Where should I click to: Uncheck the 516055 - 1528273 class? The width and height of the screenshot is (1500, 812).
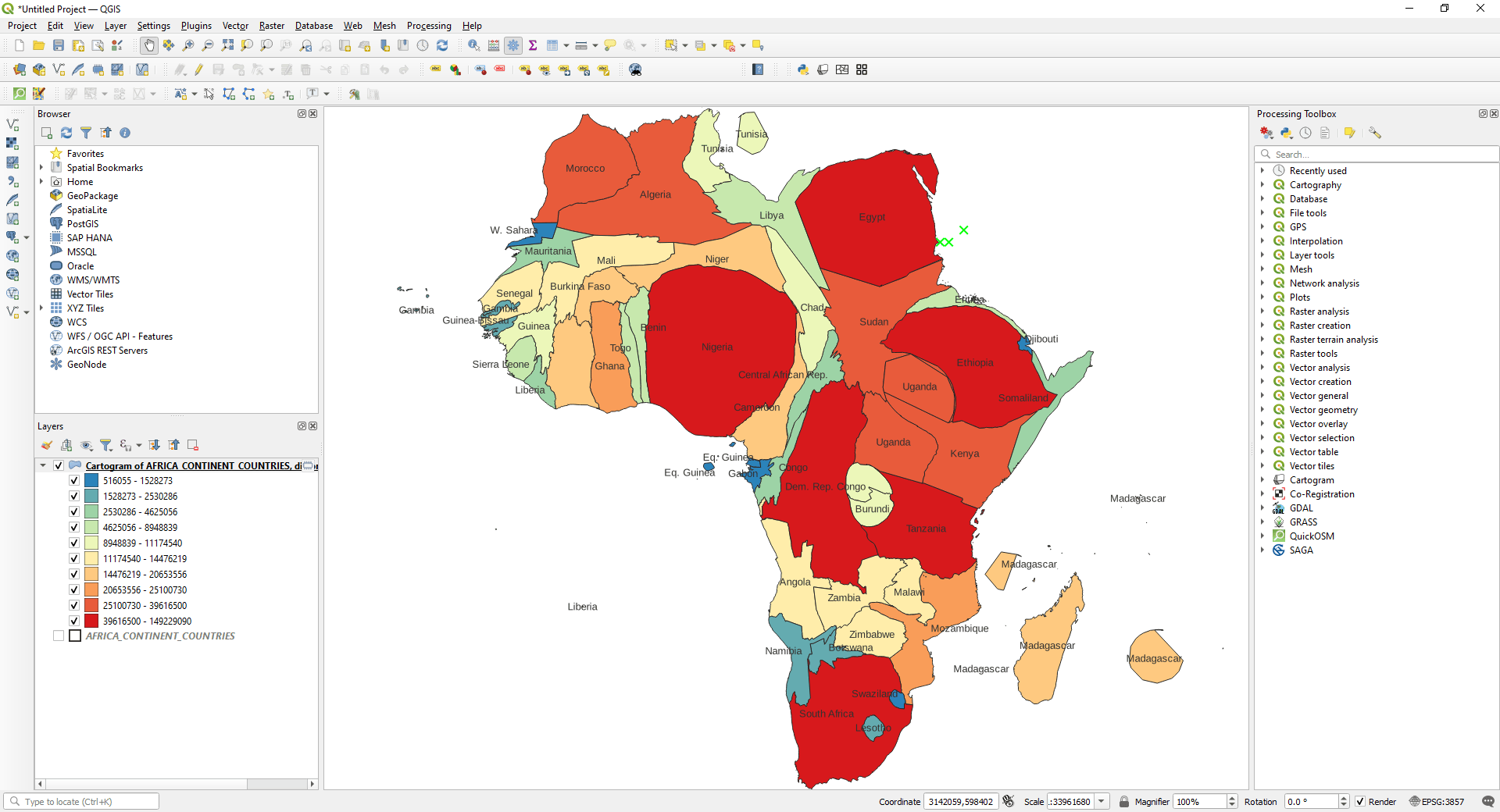pos(74,481)
